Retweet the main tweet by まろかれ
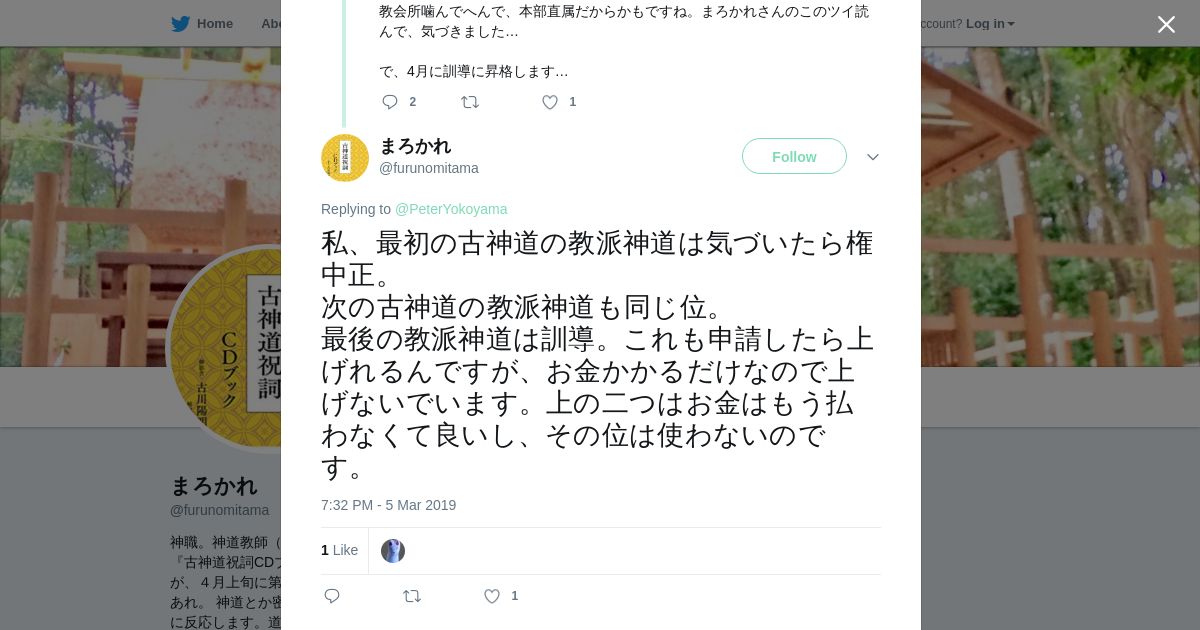Image resolution: width=1200 pixels, height=630 pixels. coord(412,596)
